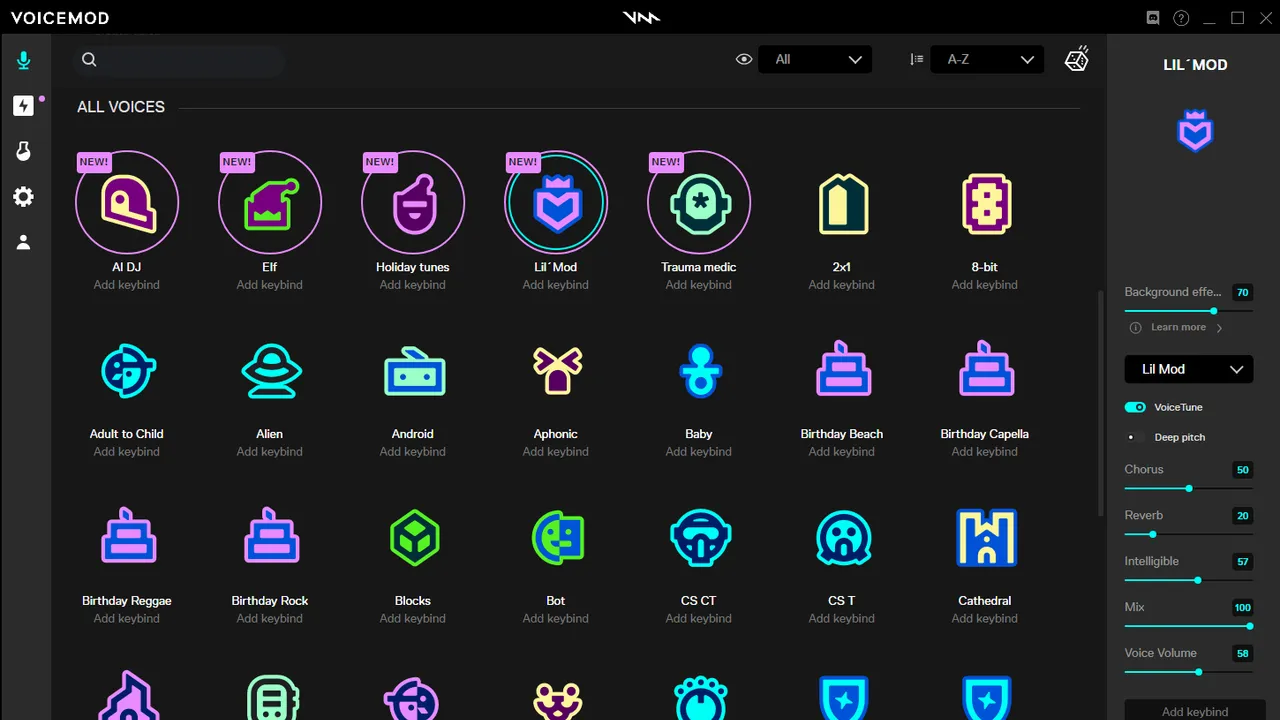Viewport: 1280px width, 720px height.
Task: Pick the Baby voice
Action: coord(699,371)
